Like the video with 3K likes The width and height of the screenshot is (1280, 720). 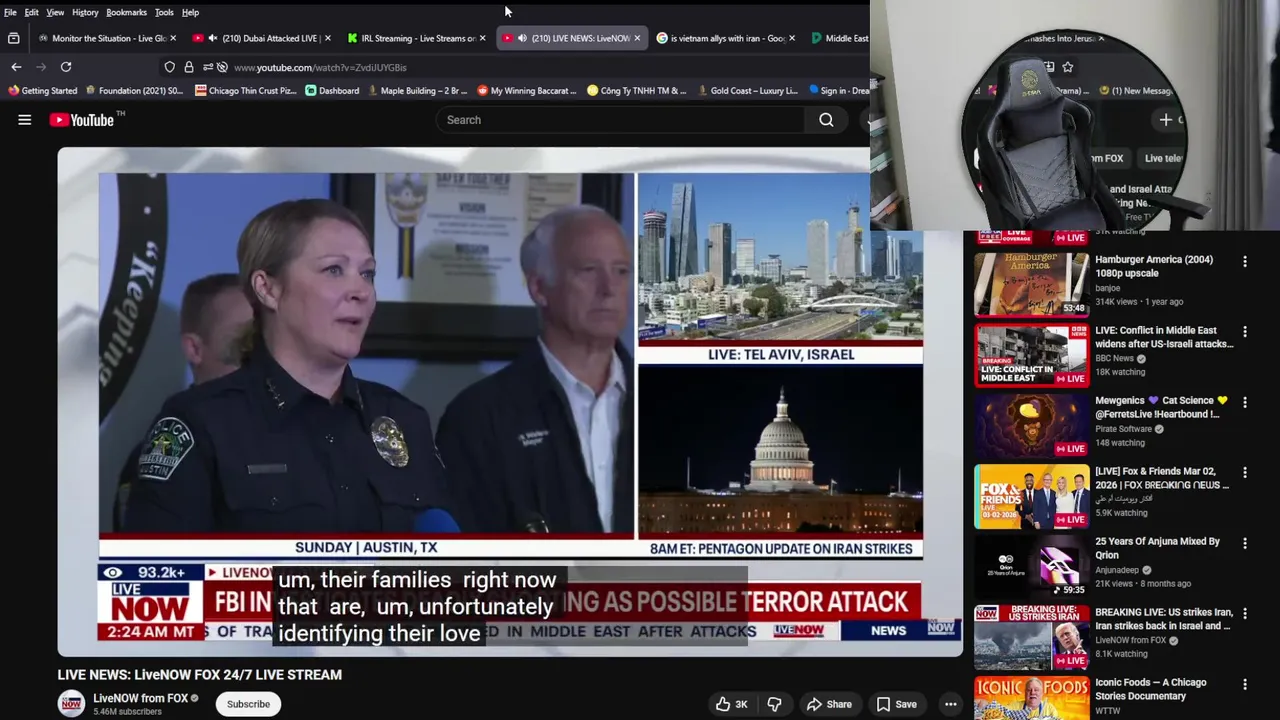(731, 704)
